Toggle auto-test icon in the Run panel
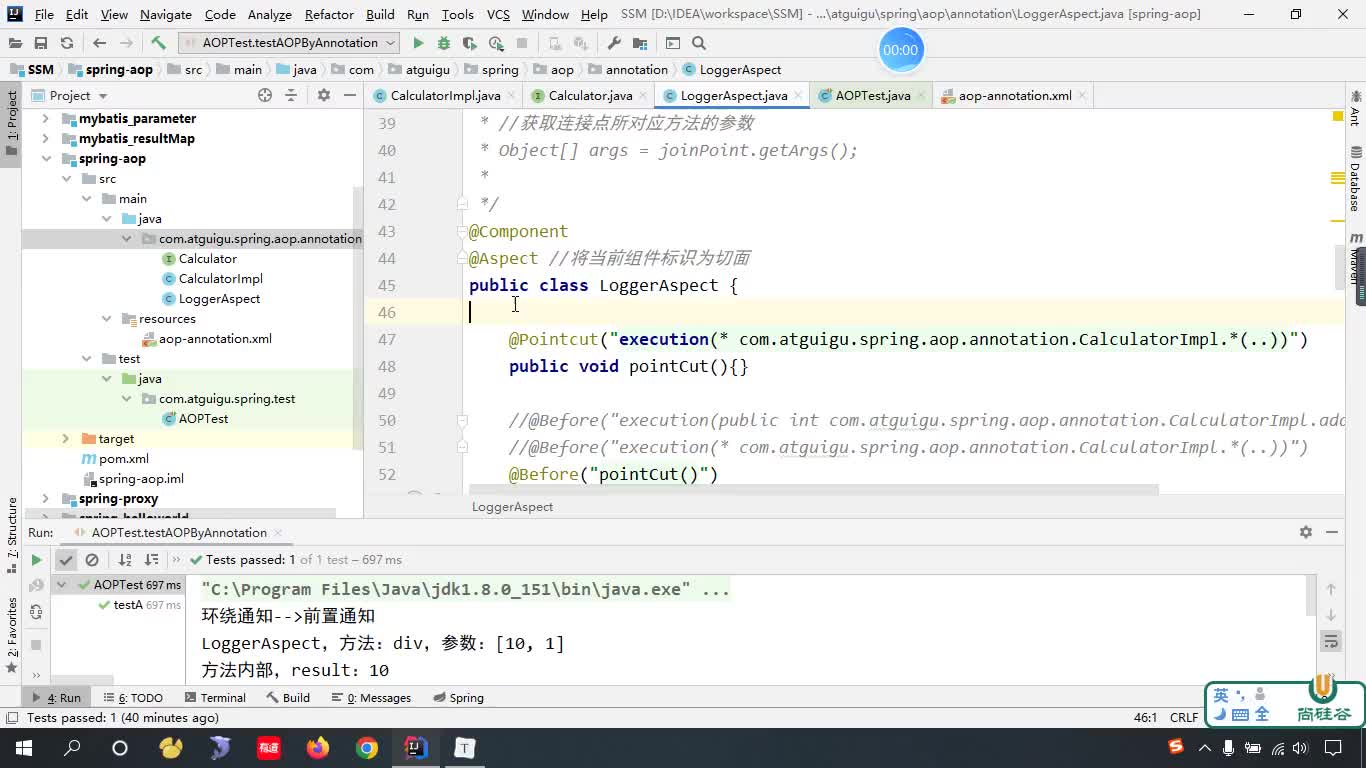Viewport: 1366px width, 768px height. click(36, 612)
